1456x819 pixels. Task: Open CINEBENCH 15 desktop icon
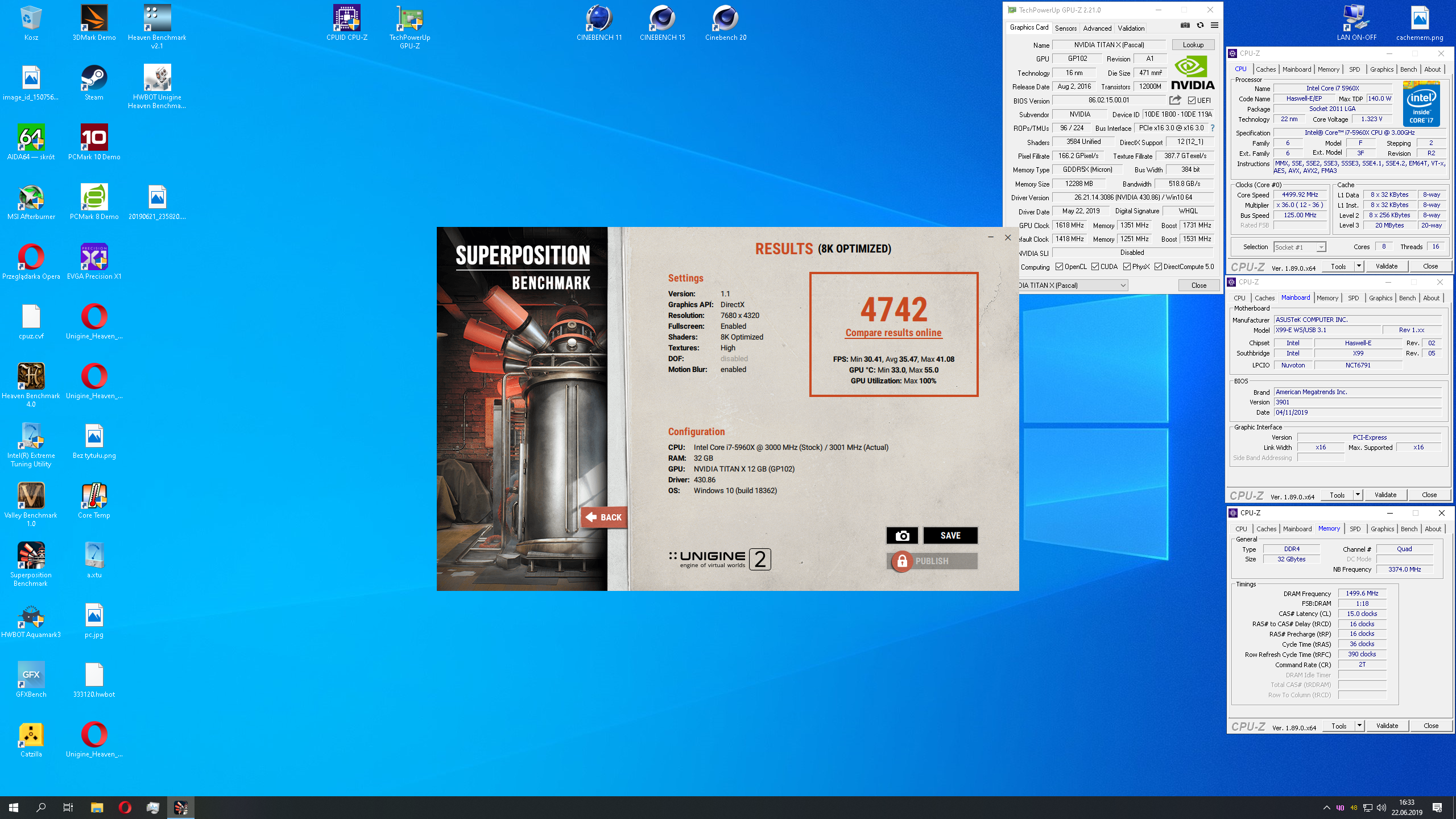tap(662, 23)
